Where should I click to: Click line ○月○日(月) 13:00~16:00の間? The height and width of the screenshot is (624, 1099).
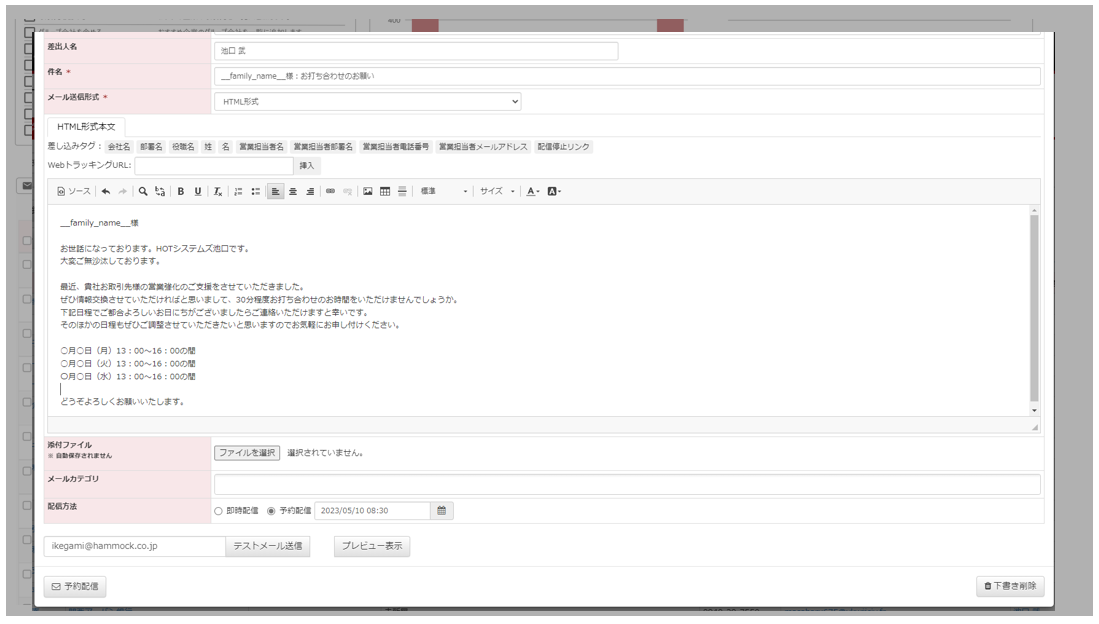pos(128,351)
